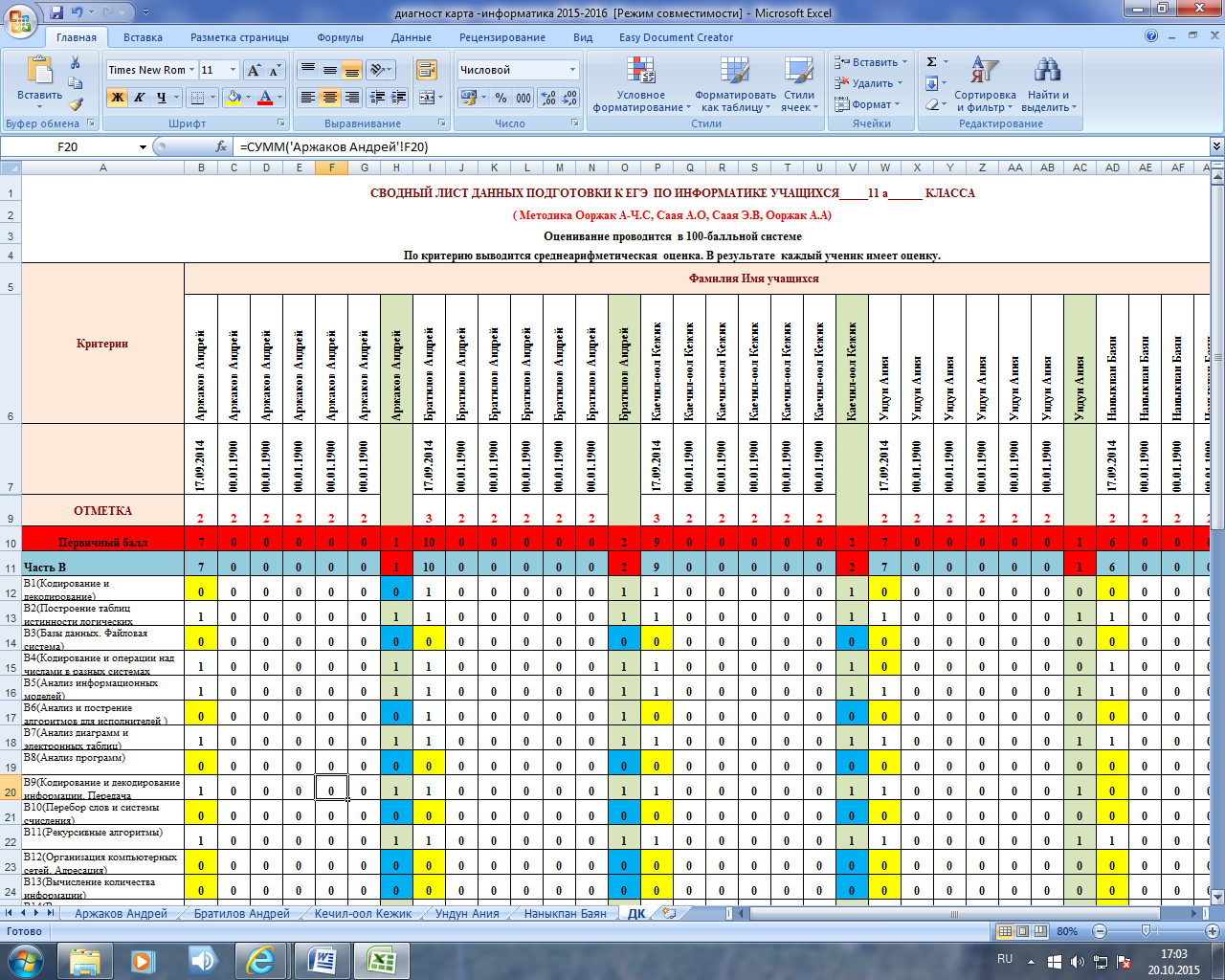Open the fill color dropdown arrow
Viewport: 1225px width, 980px height.
coord(249,97)
